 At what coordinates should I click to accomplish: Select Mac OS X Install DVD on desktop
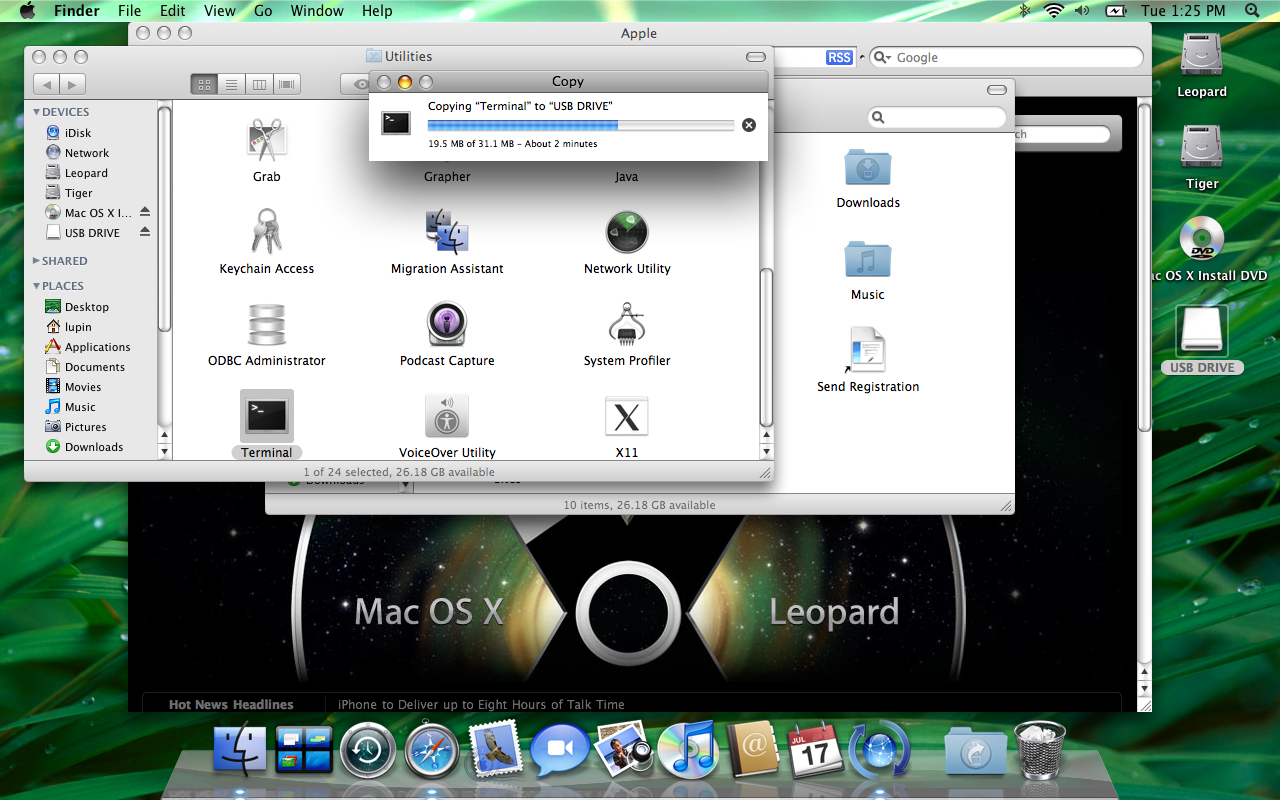(1202, 239)
